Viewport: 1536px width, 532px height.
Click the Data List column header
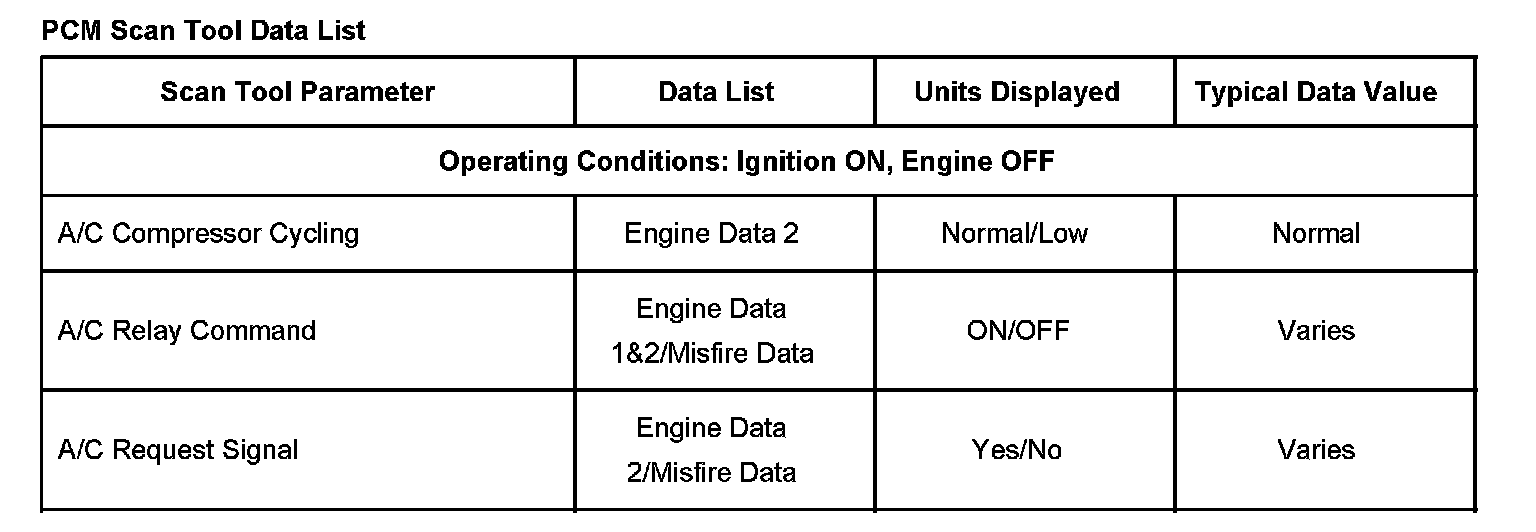(716, 92)
